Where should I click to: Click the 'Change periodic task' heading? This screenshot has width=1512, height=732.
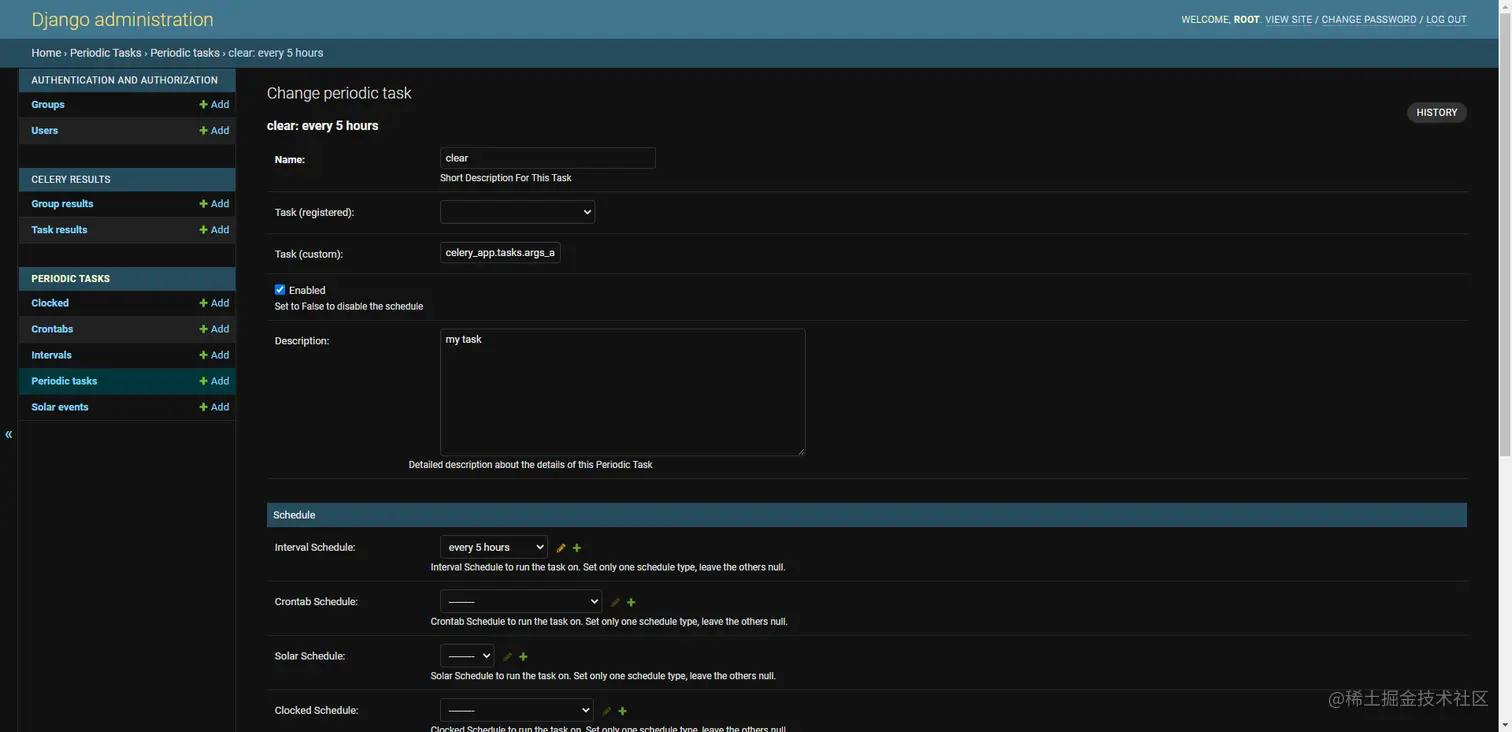(x=339, y=93)
